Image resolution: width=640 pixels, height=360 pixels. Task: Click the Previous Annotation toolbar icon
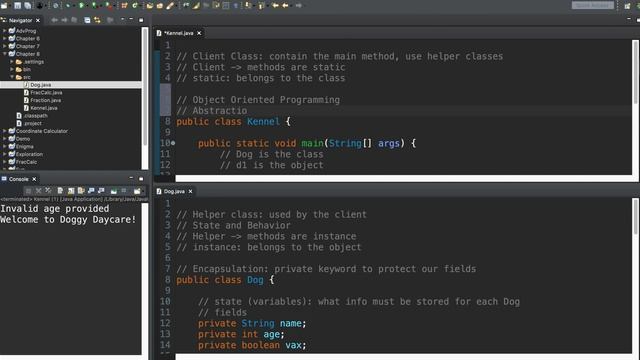coord(261,6)
